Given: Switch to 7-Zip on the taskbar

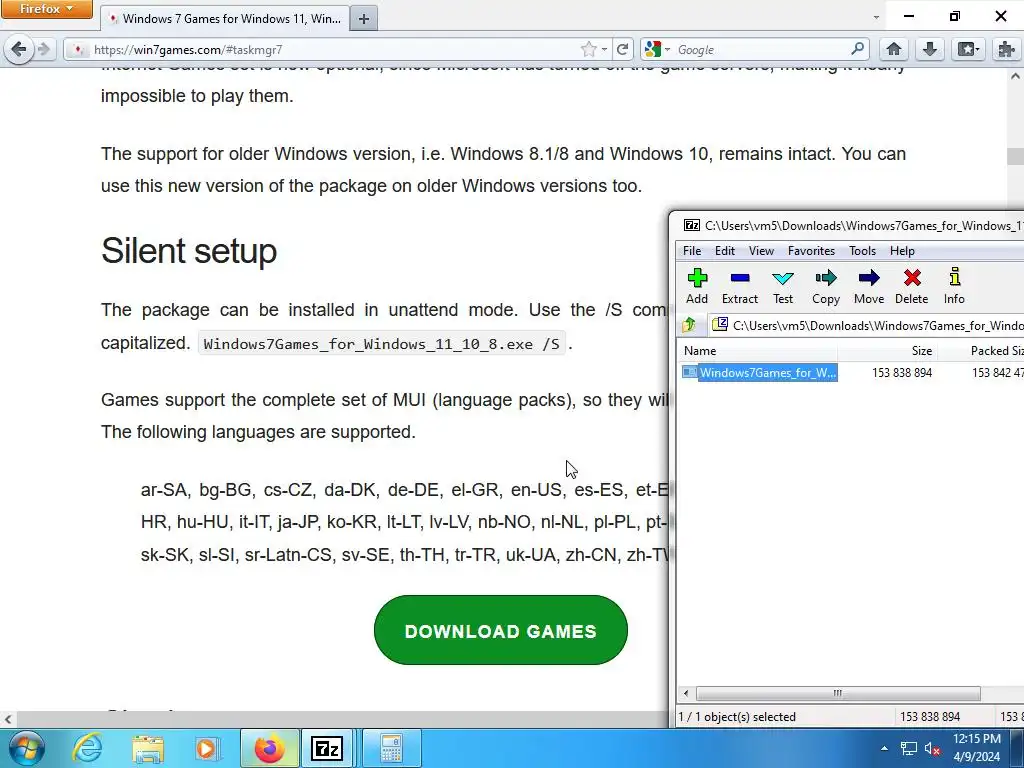Looking at the screenshot, I should pos(327,748).
